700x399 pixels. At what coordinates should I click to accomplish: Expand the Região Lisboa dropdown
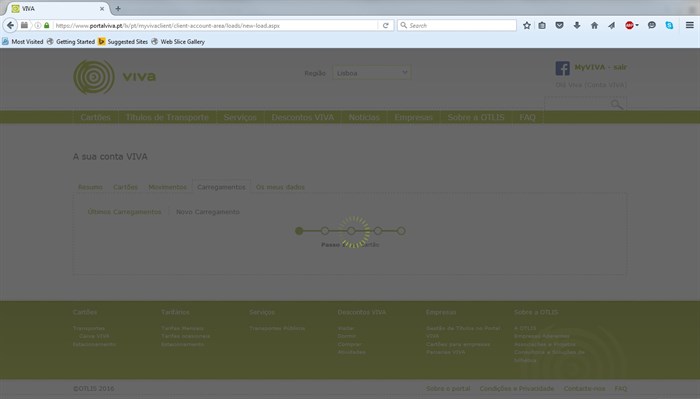click(371, 73)
